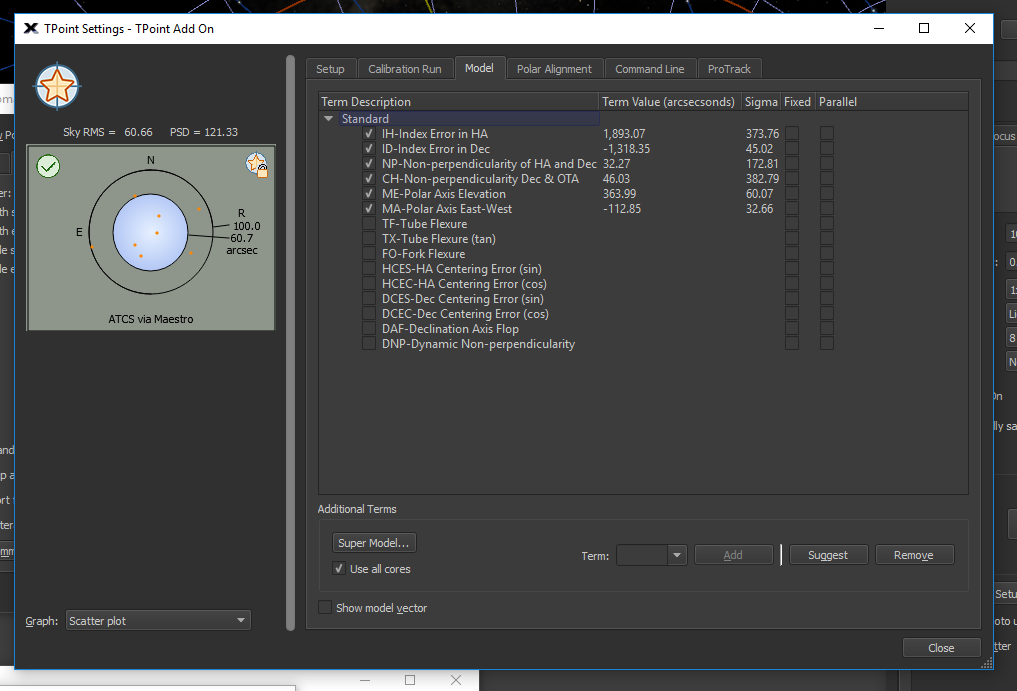The height and width of the screenshot is (691, 1017).
Task: Uncheck IH-Index Error in HA term
Action: [369, 134]
